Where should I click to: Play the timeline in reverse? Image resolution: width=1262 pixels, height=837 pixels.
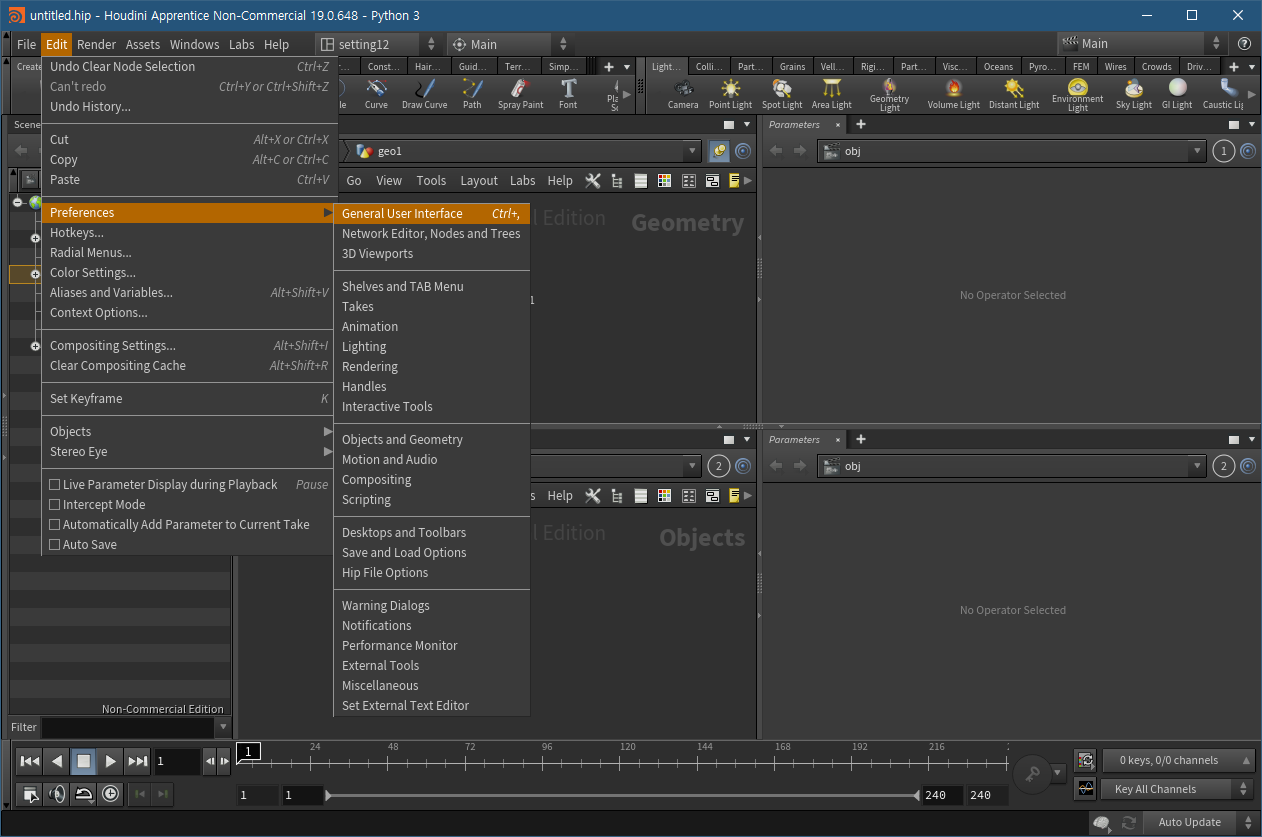57,761
